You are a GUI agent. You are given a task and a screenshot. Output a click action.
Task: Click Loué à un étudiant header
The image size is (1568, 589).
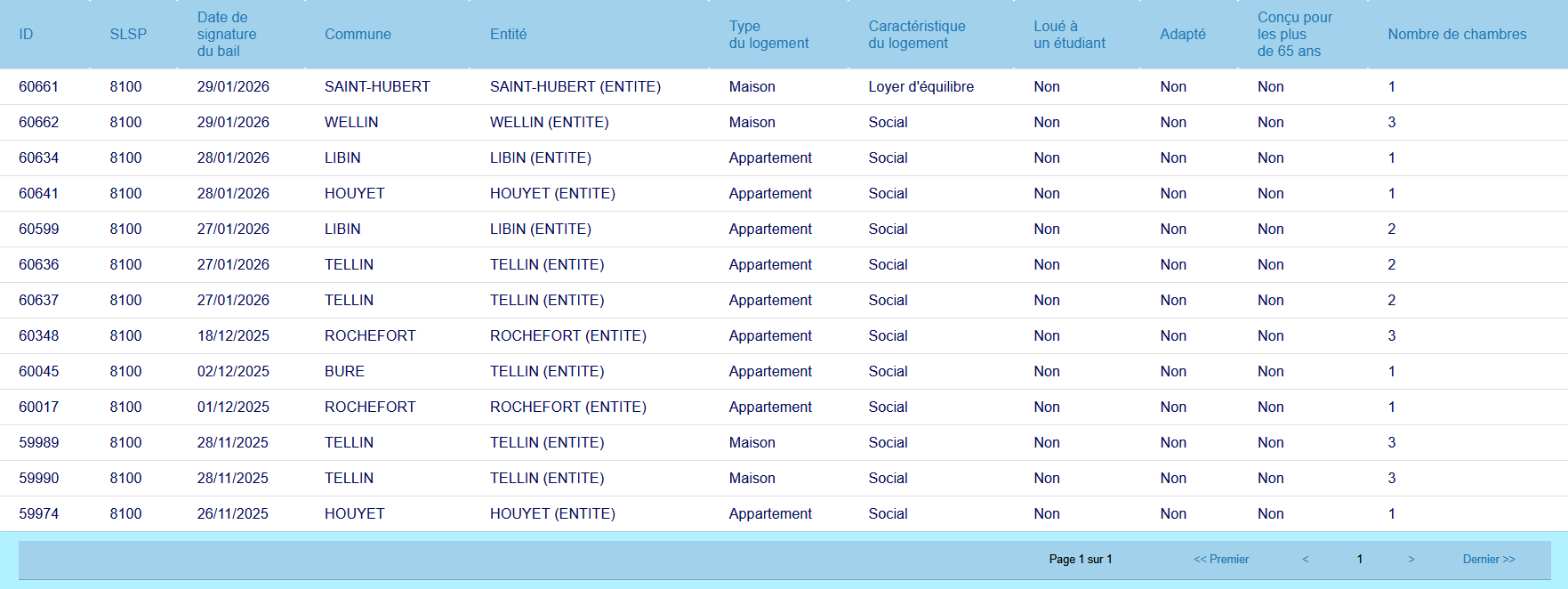coord(1069,35)
